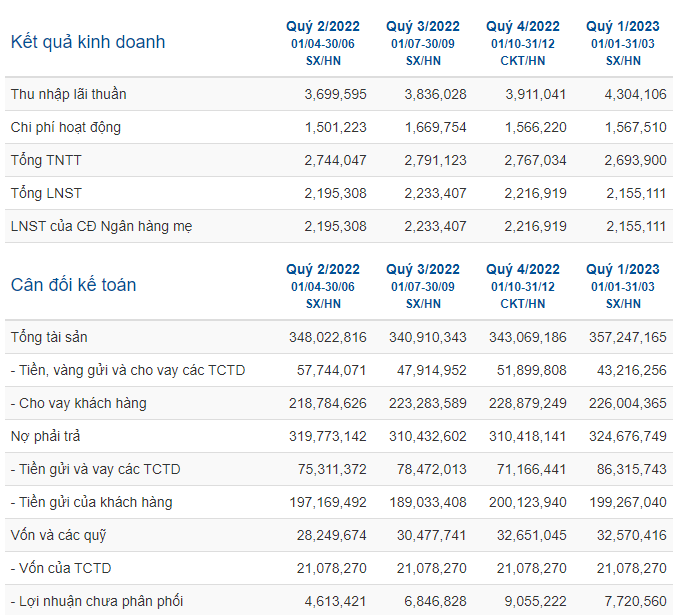Click the Vốn và các quỹ row label
This screenshot has height=615, width=681.
point(59,536)
